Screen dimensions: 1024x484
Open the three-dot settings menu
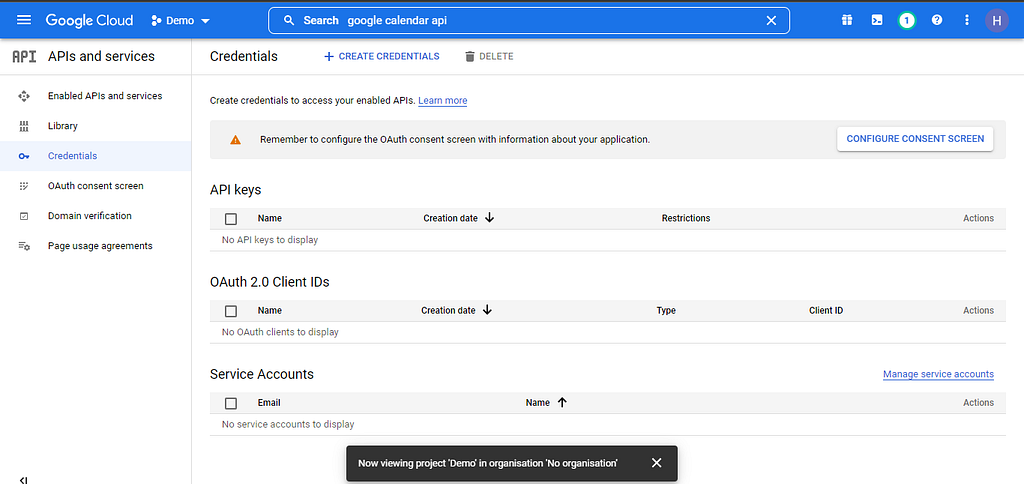coord(967,20)
